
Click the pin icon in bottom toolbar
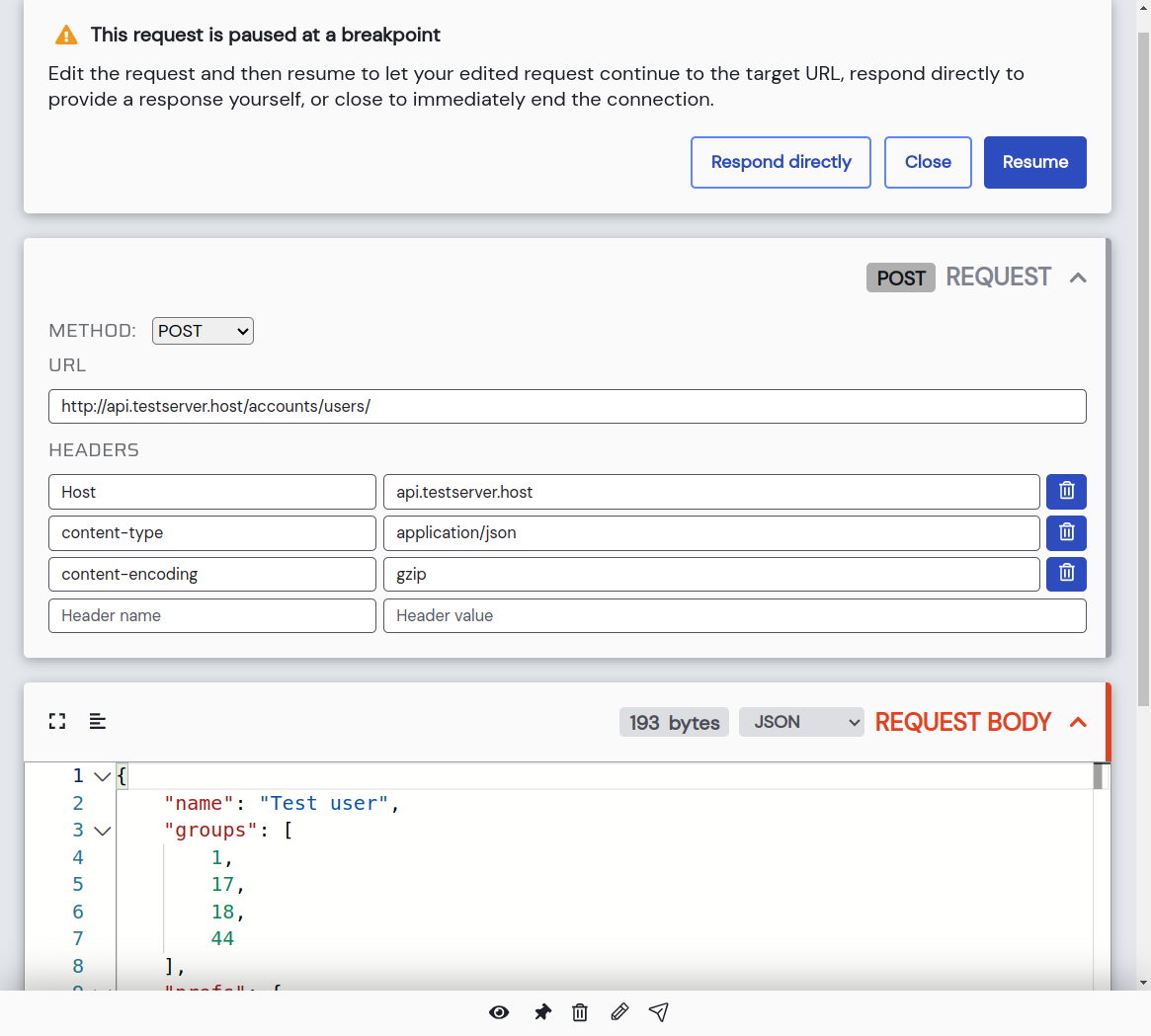point(542,1012)
